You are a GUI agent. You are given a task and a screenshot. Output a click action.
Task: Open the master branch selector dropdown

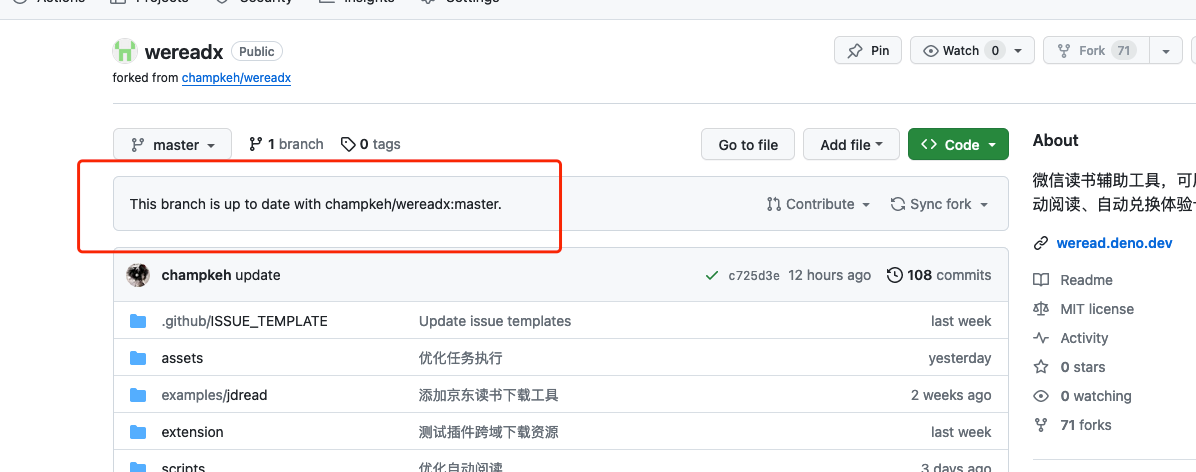pos(172,144)
